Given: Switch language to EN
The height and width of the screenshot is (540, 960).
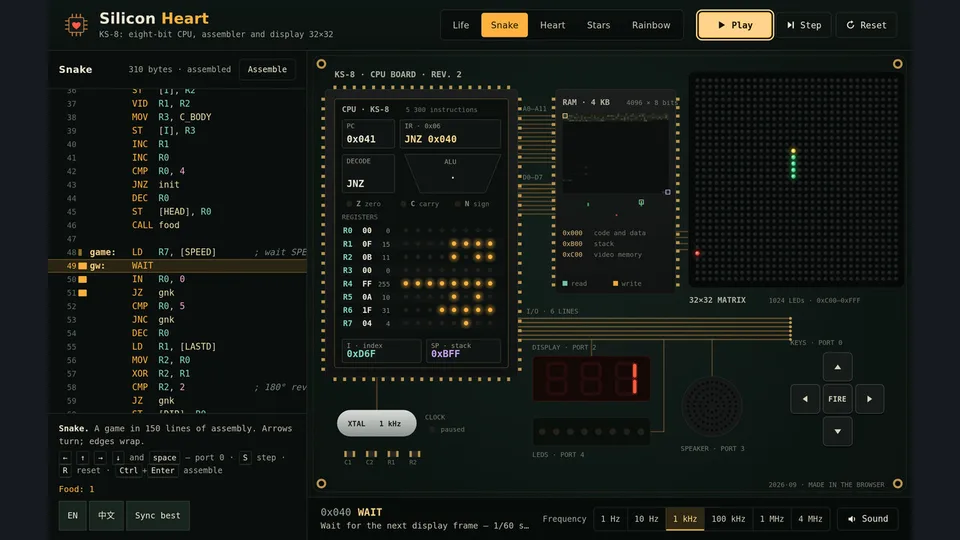Looking at the screenshot, I should click(x=72, y=516).
